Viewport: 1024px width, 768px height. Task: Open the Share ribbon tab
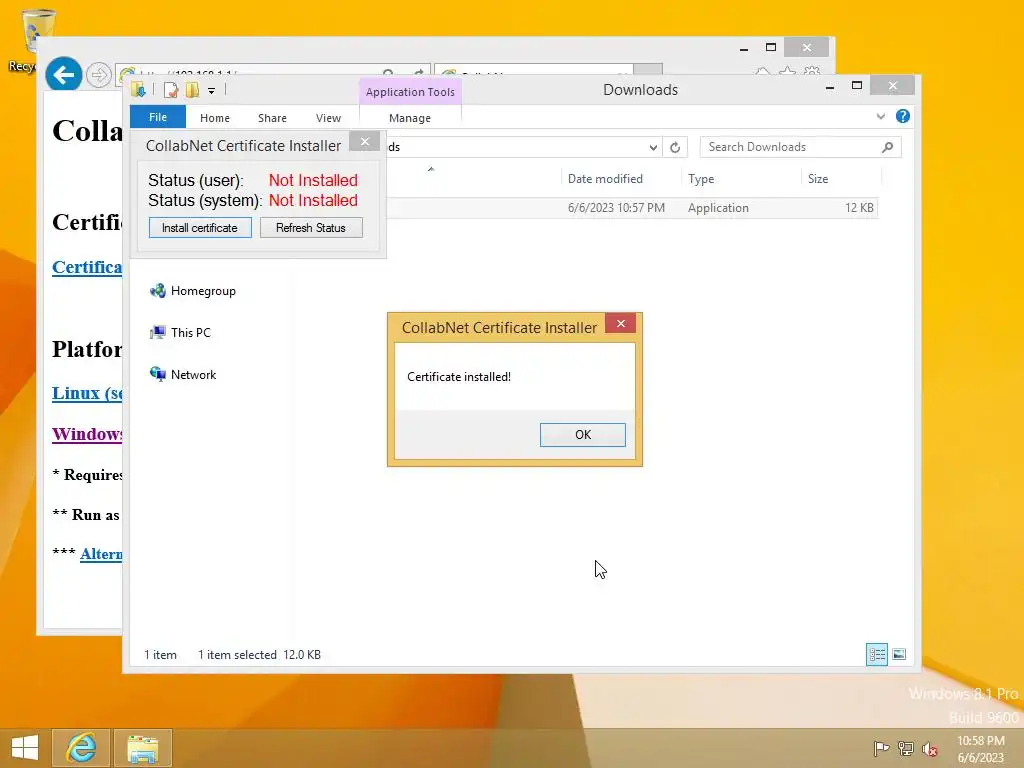[x=272, y=118]
